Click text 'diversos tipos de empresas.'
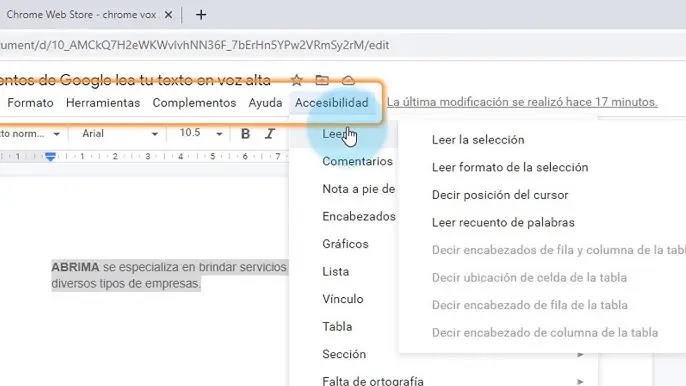686x386 pixels. pos(126,284)
